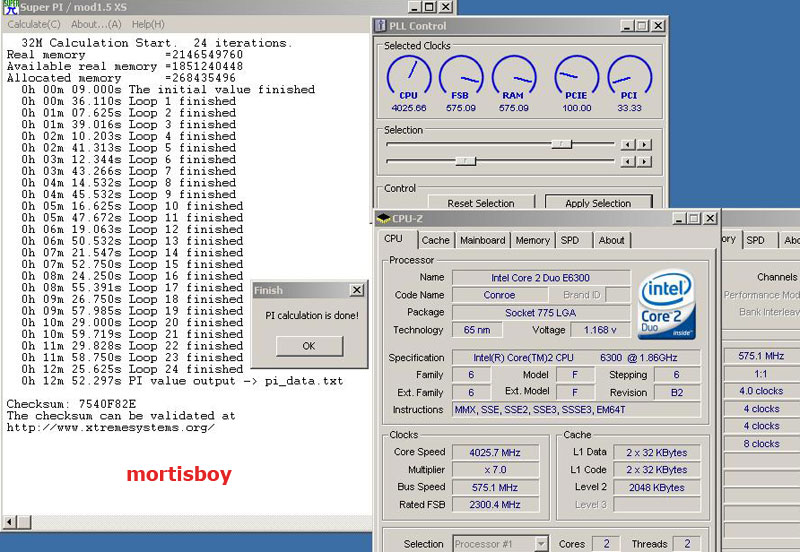Click the Reset Selection button
The height and width of the screenshot is (552, 800).
[481, 203]
